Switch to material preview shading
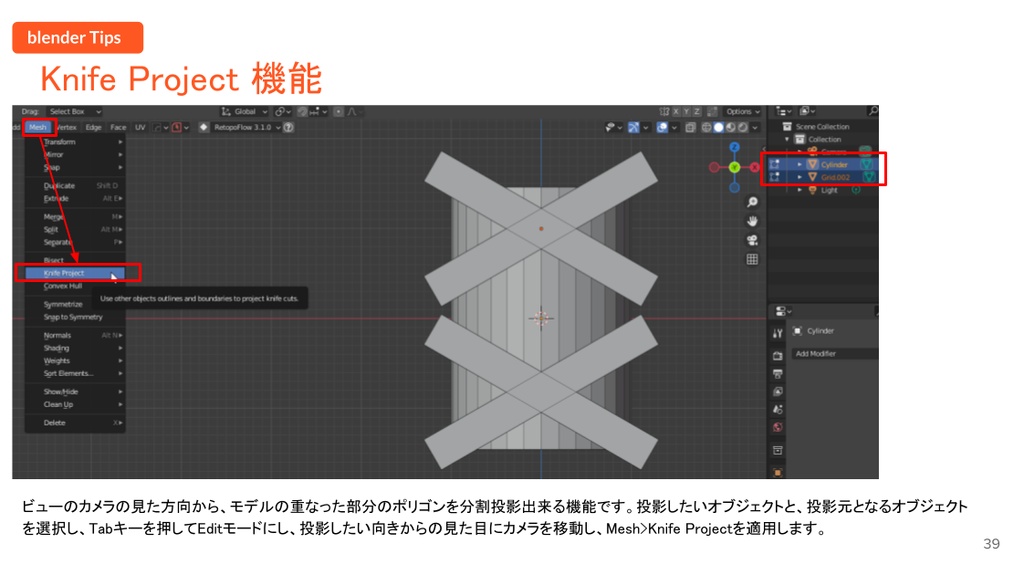1024x575 pixels. pyautogui.click(x=731, y=127)
